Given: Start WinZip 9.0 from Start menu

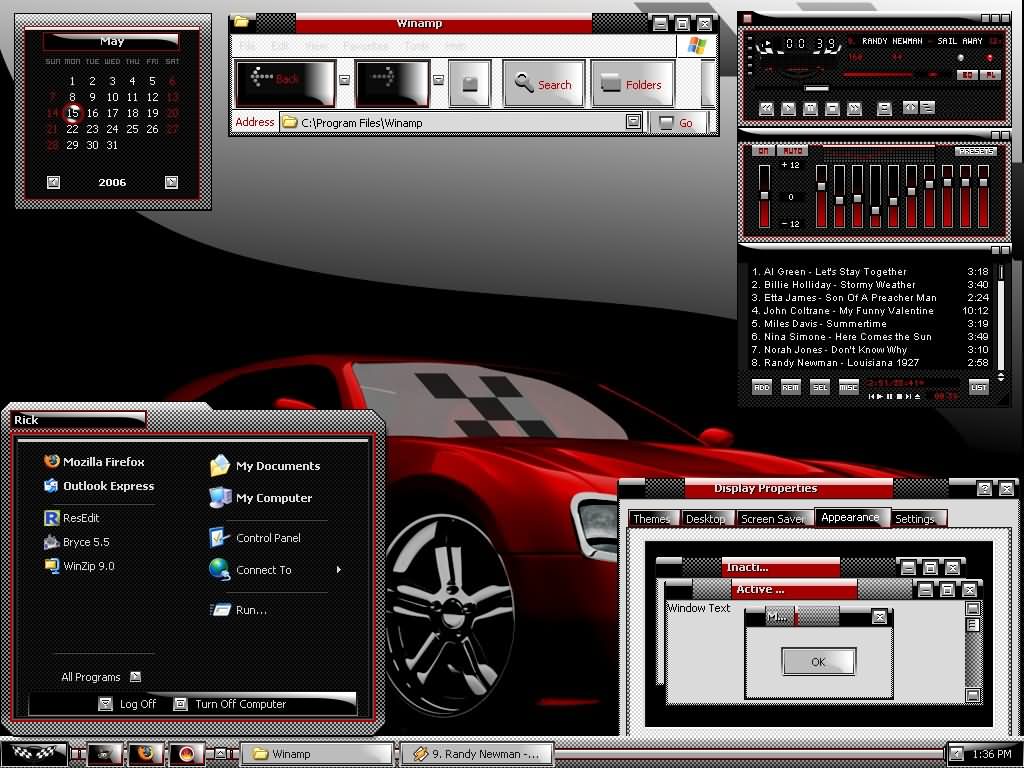Looking at the screenshot, I should pos(79,566).
